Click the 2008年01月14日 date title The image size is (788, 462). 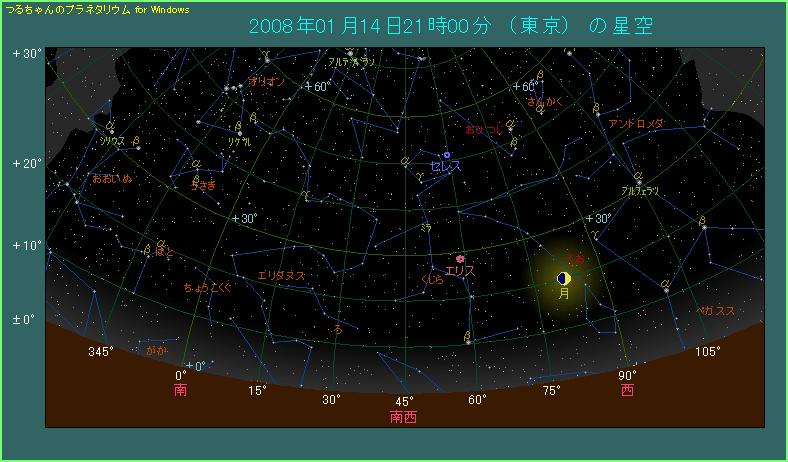[x=330, y=26]
